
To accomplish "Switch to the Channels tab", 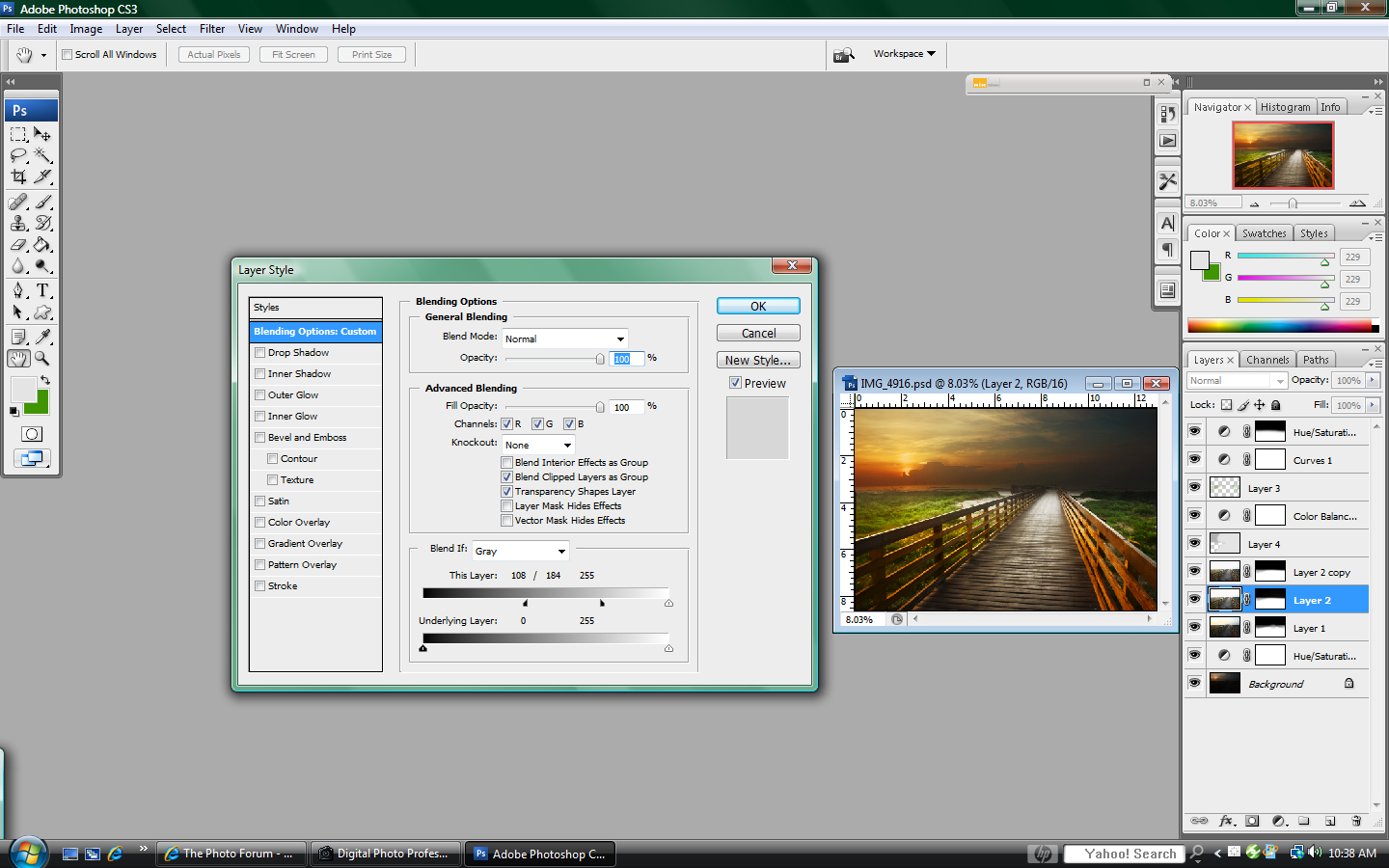I will [1267, 360].
